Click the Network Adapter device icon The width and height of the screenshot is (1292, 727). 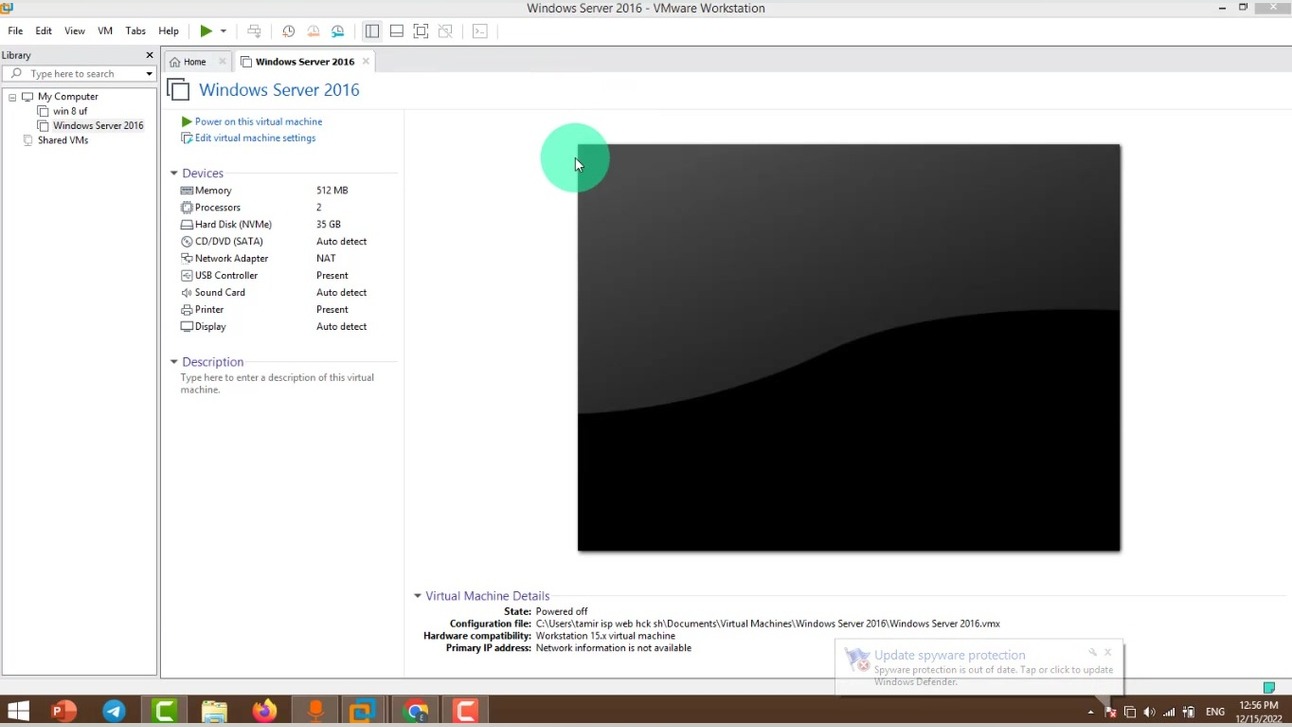[x=187, y=258]
